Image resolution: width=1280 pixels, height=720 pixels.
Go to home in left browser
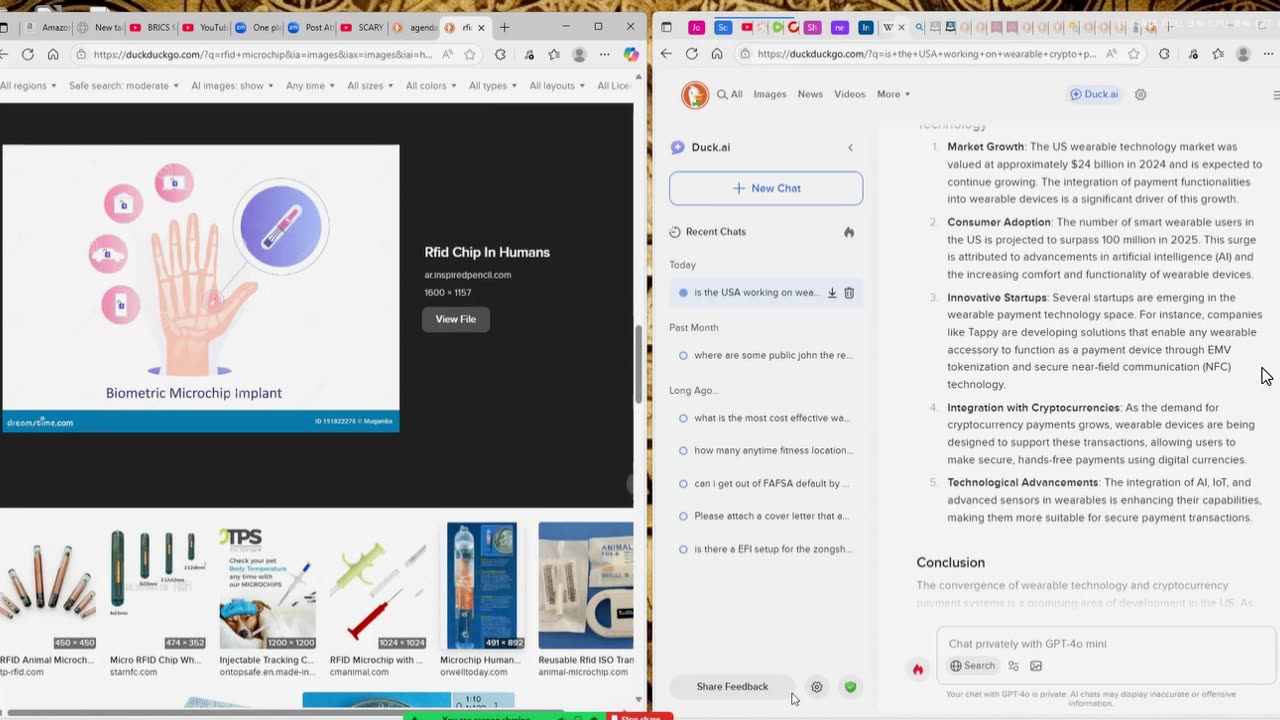53,54
